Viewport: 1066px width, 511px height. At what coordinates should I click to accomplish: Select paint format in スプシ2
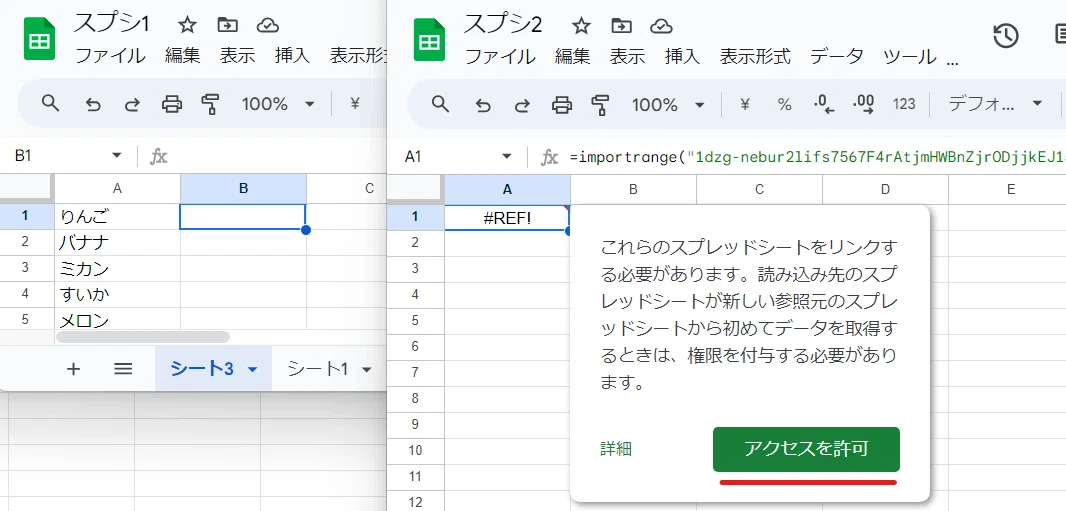[601, 105]
